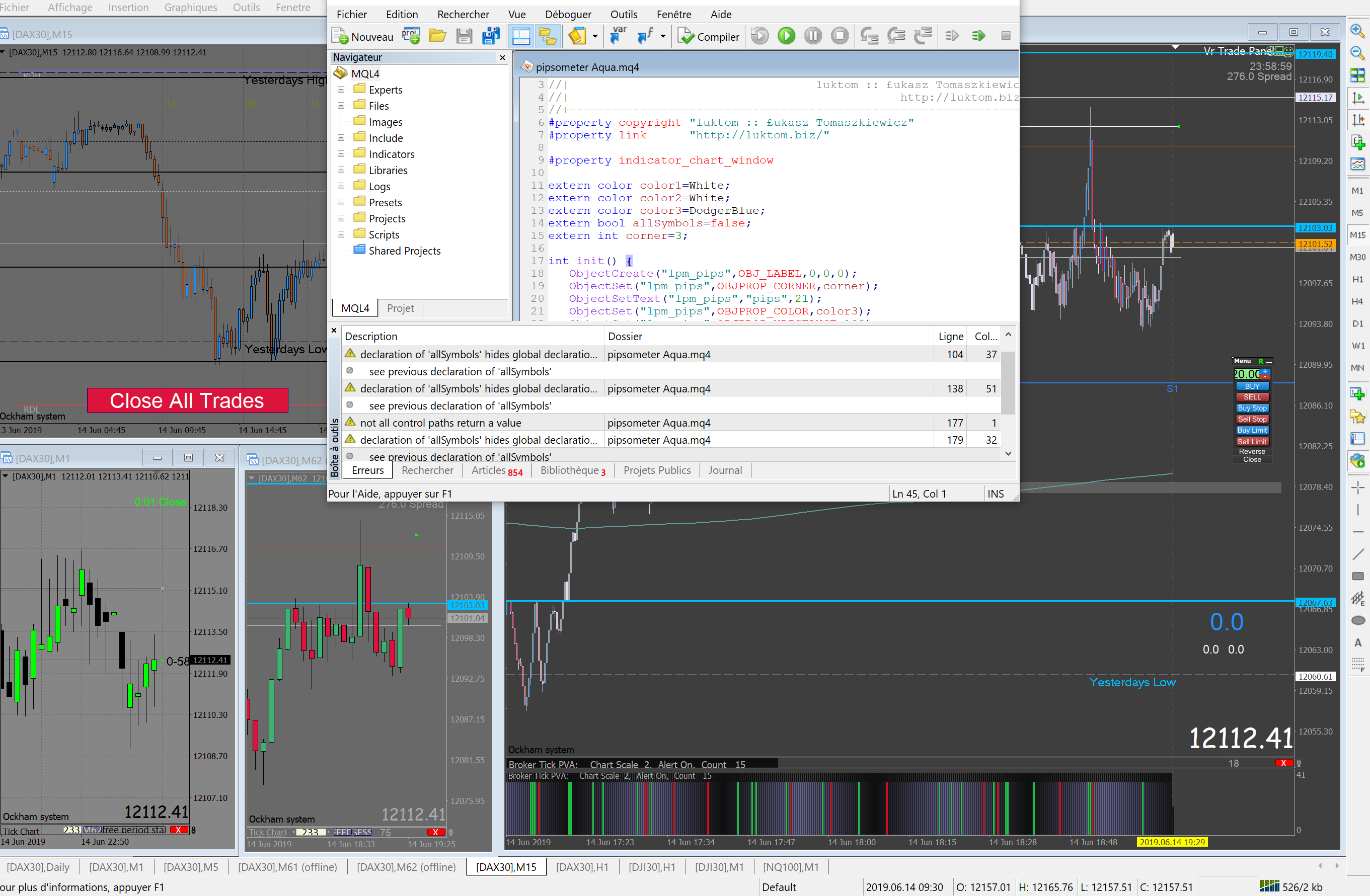Toggle the Toolbox panel view icon
This screenshot has width=1370, height=896.
click(x=520, y=36)
